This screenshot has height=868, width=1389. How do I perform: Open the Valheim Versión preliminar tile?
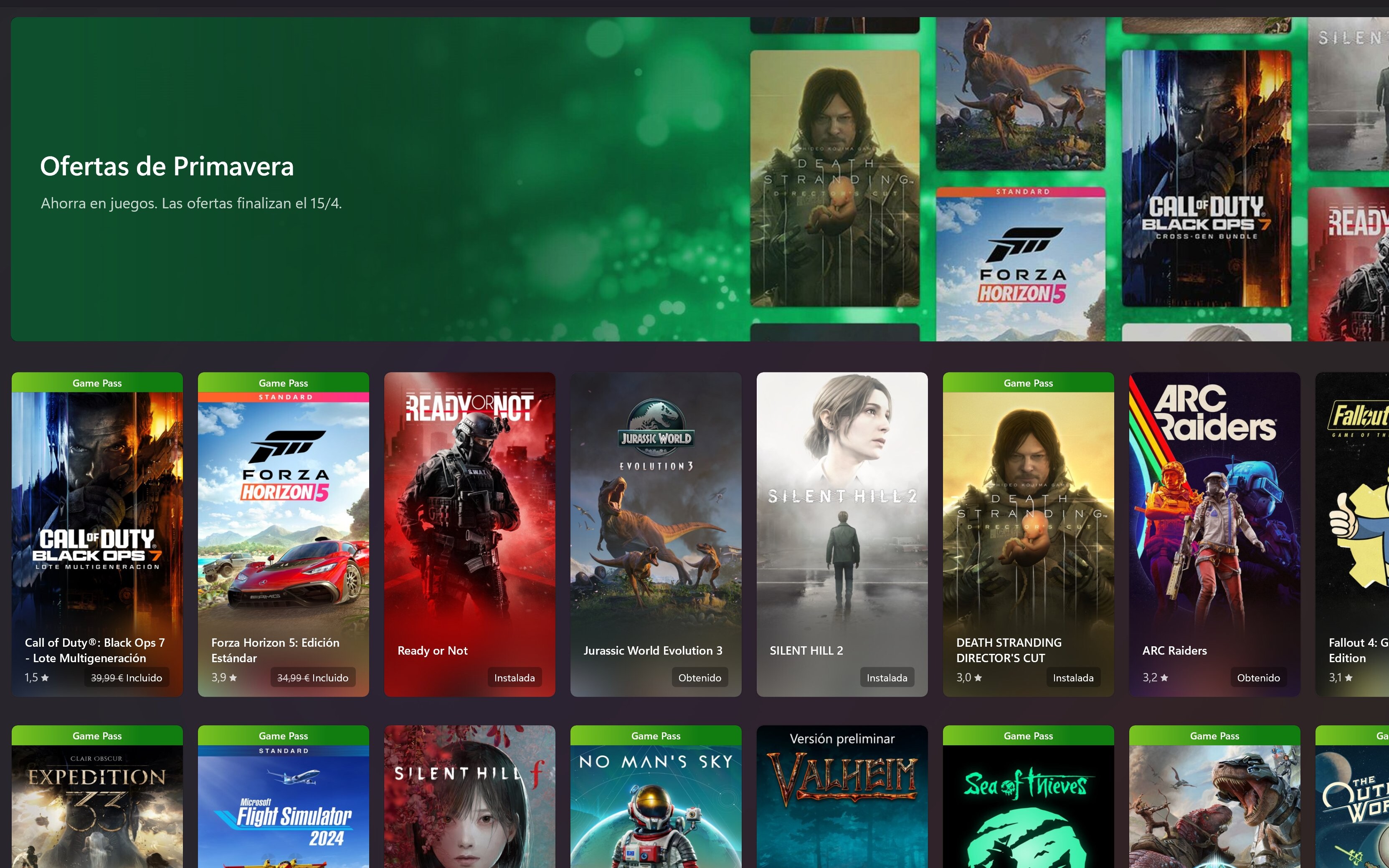[842, 804]
